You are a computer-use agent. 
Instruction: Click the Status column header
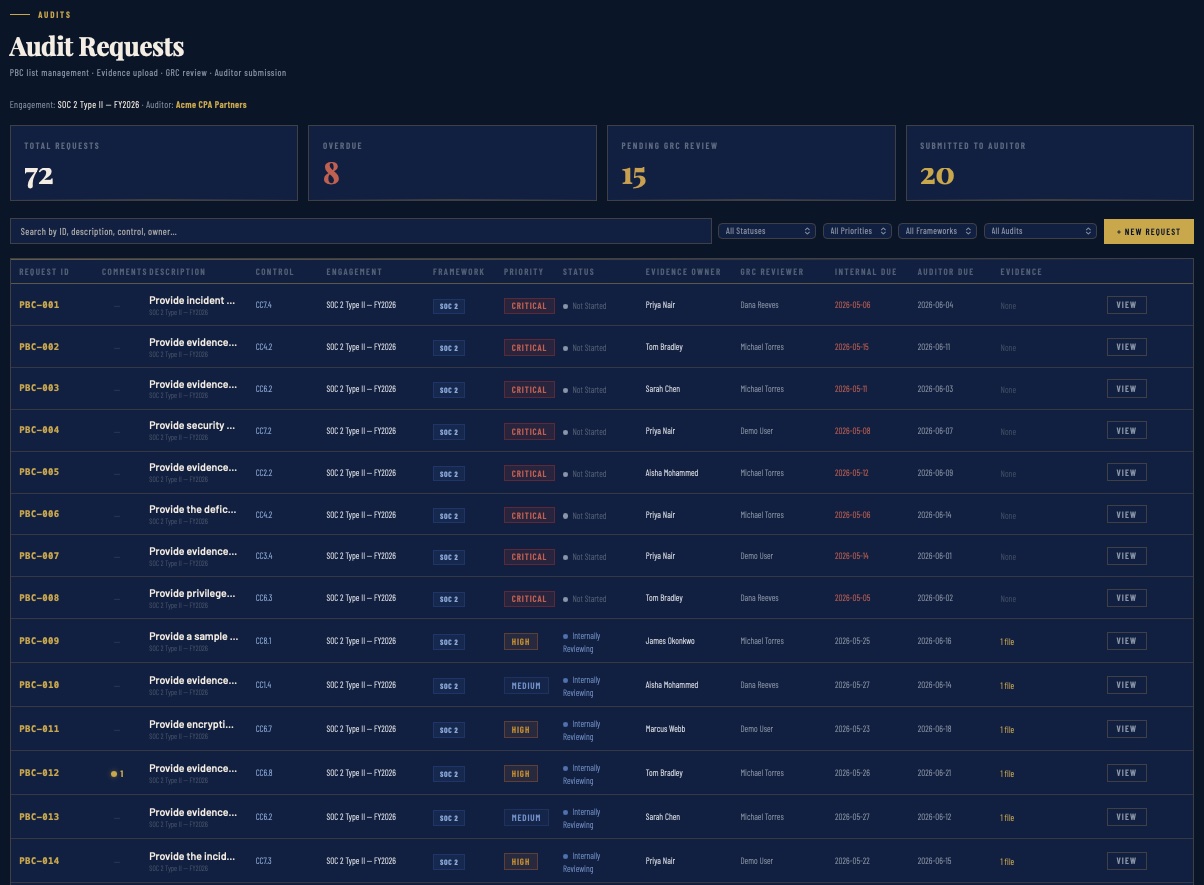[578, 272]
